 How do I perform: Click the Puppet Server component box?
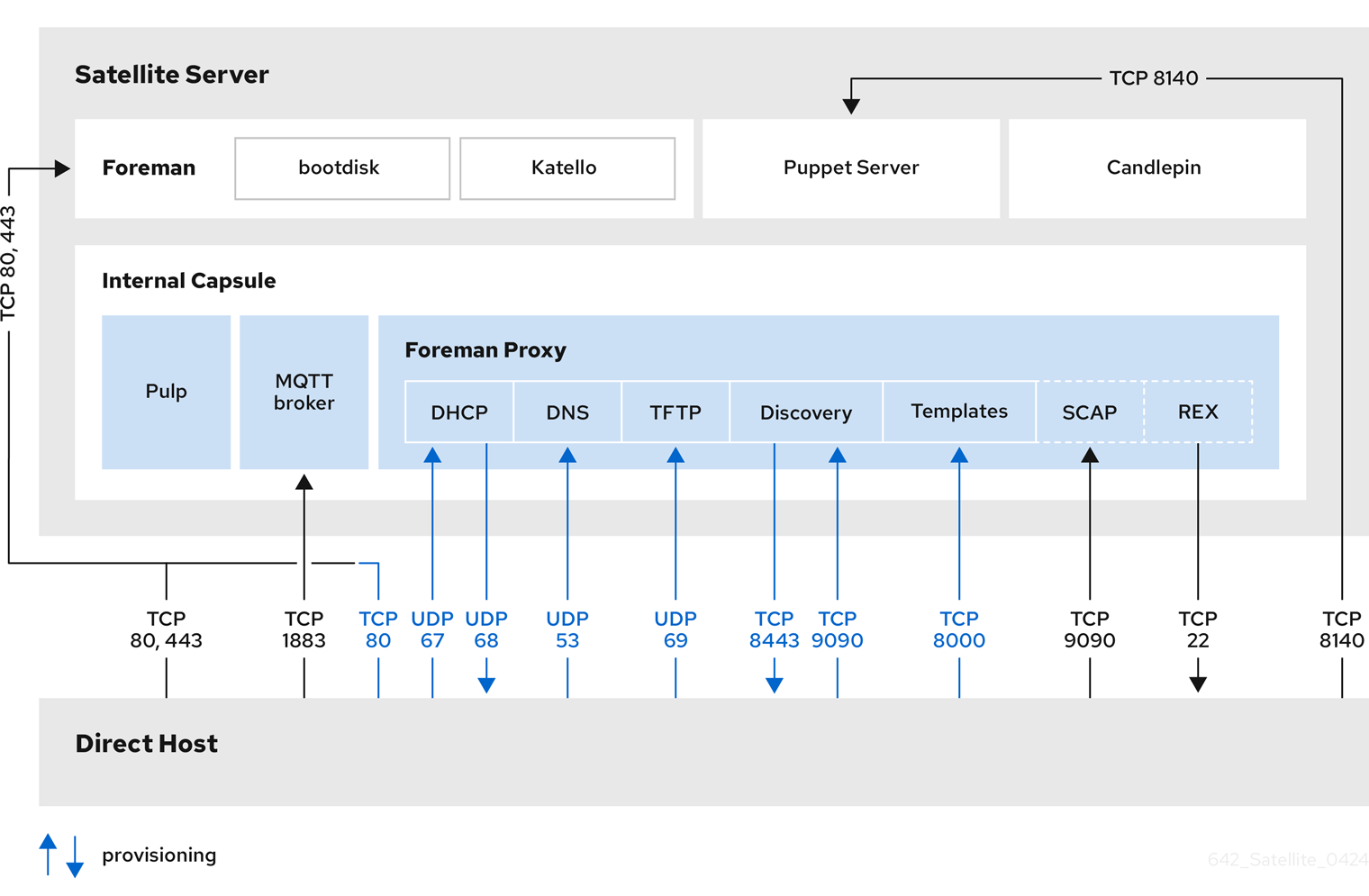850,168
